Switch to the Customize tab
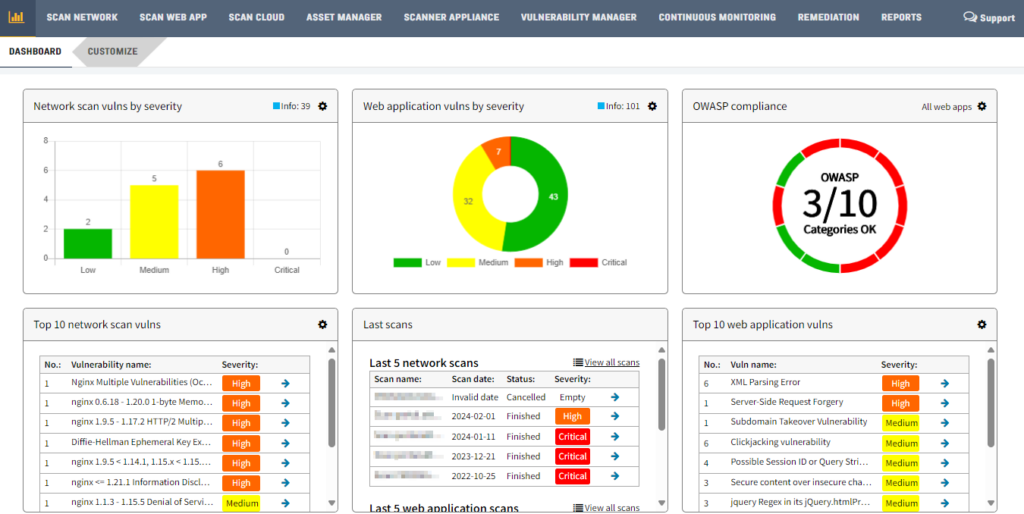 [112, 51]
